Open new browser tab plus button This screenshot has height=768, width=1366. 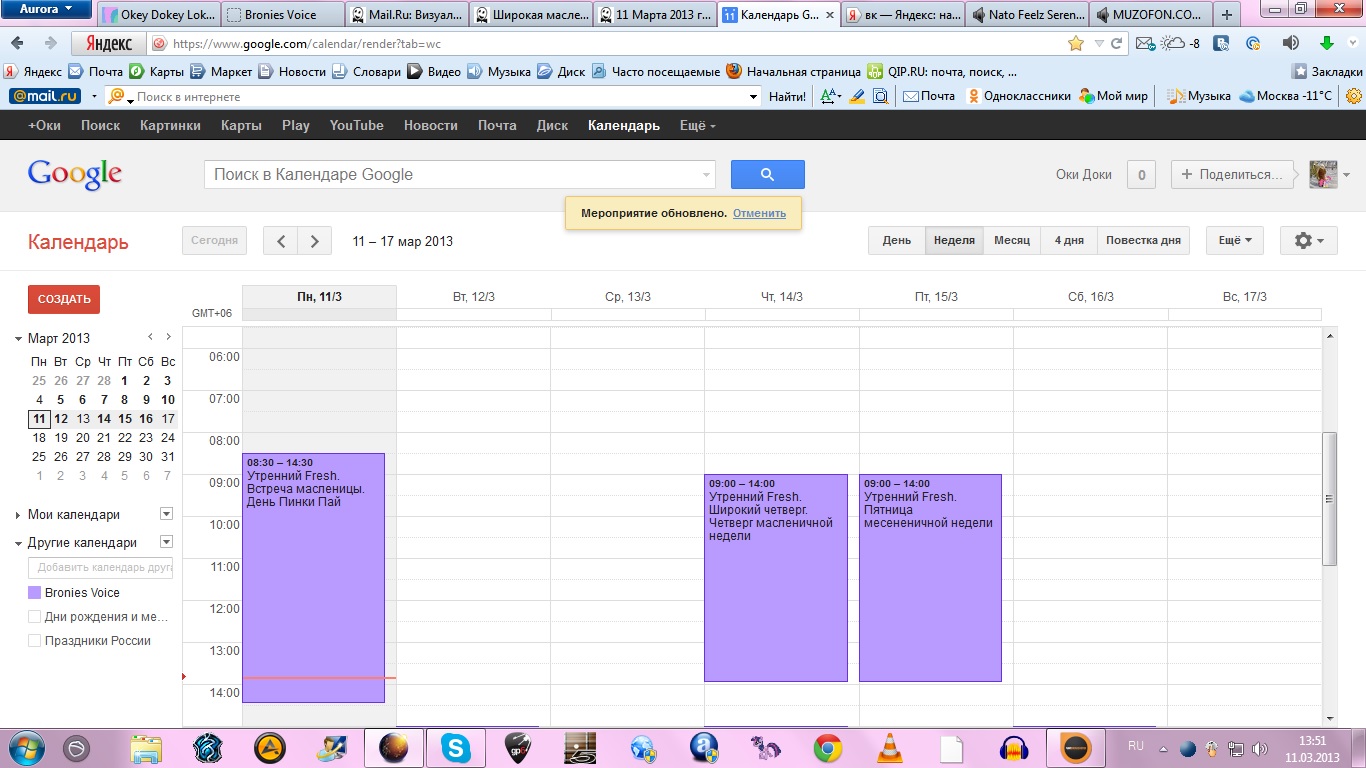1226,15
